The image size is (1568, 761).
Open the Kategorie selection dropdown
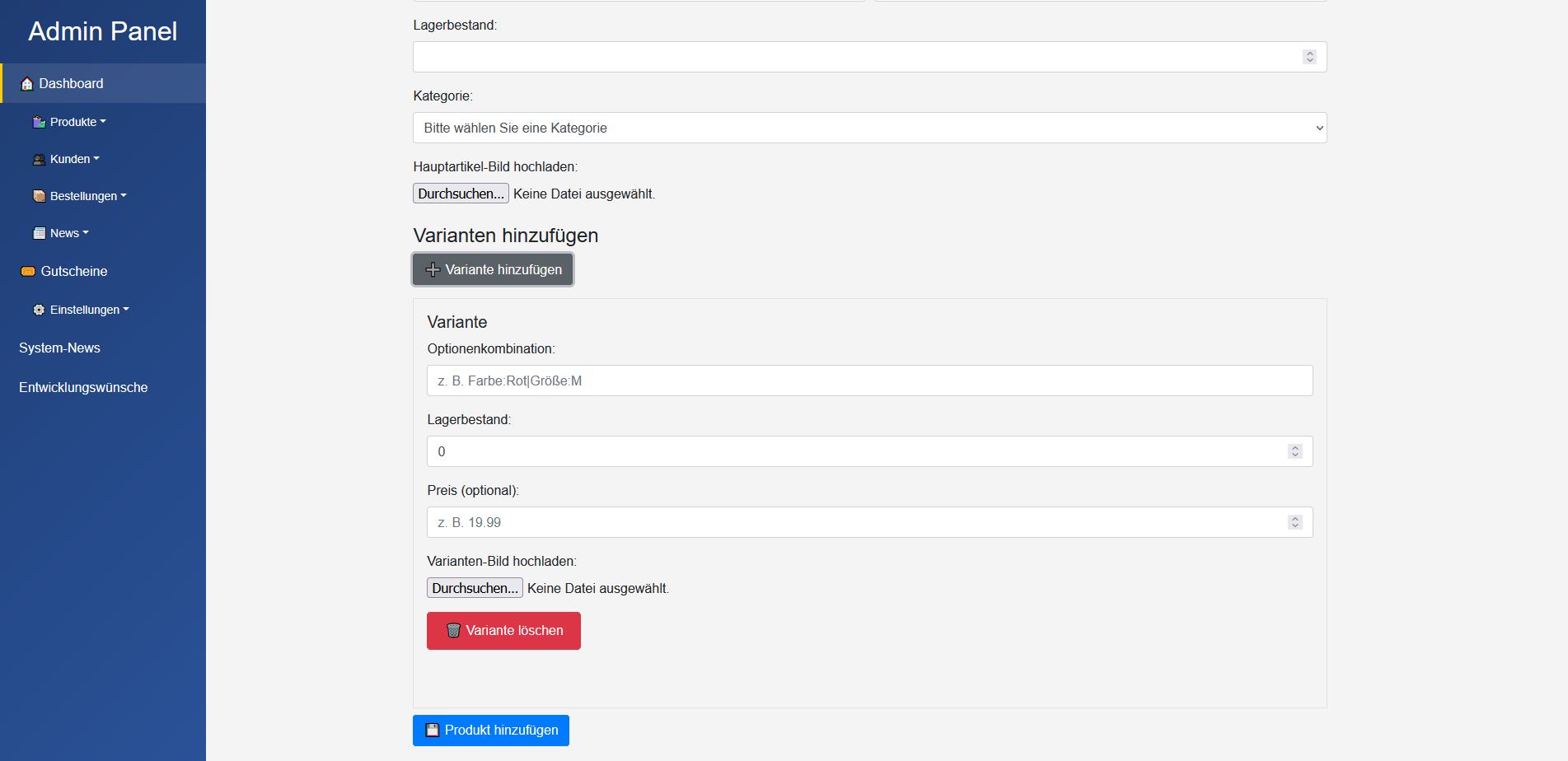click(x=869, y=128)
